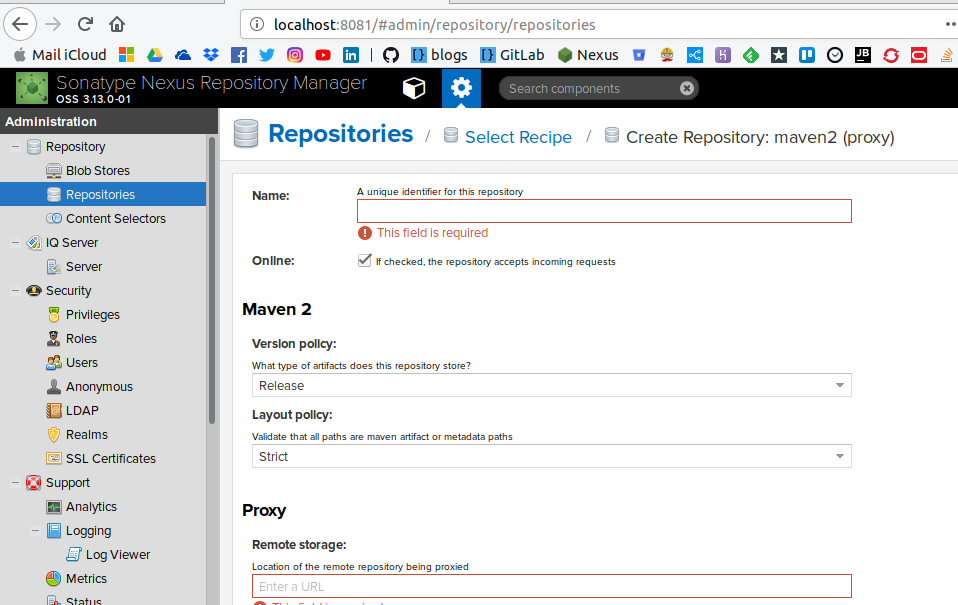Click the Select Recipe breadcrumb link
Viewport: 958px width, 605px height.
tap(518, 137)
